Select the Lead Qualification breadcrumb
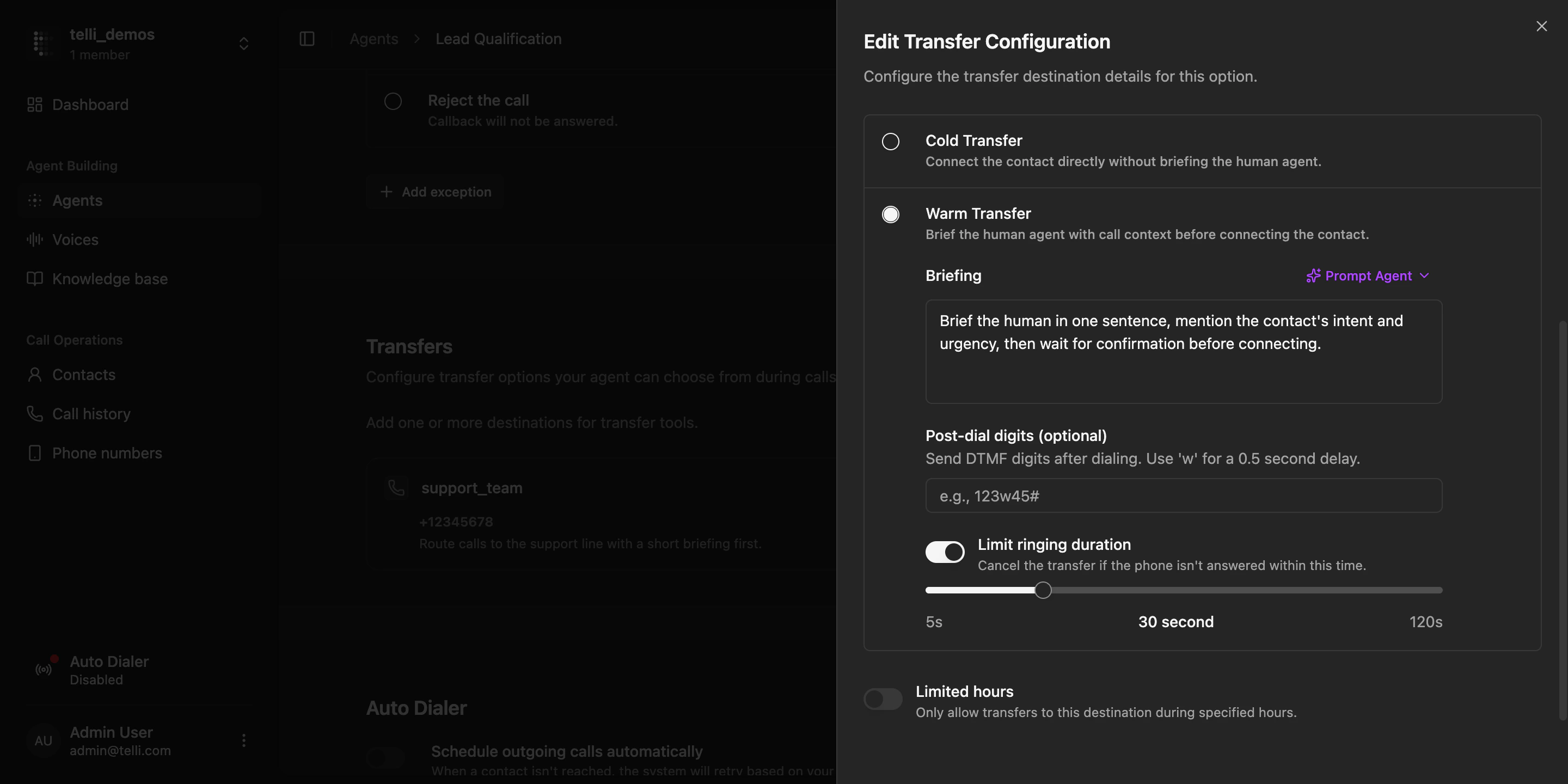The width and height of the screenshot is (1568, 784). [498, 38]
